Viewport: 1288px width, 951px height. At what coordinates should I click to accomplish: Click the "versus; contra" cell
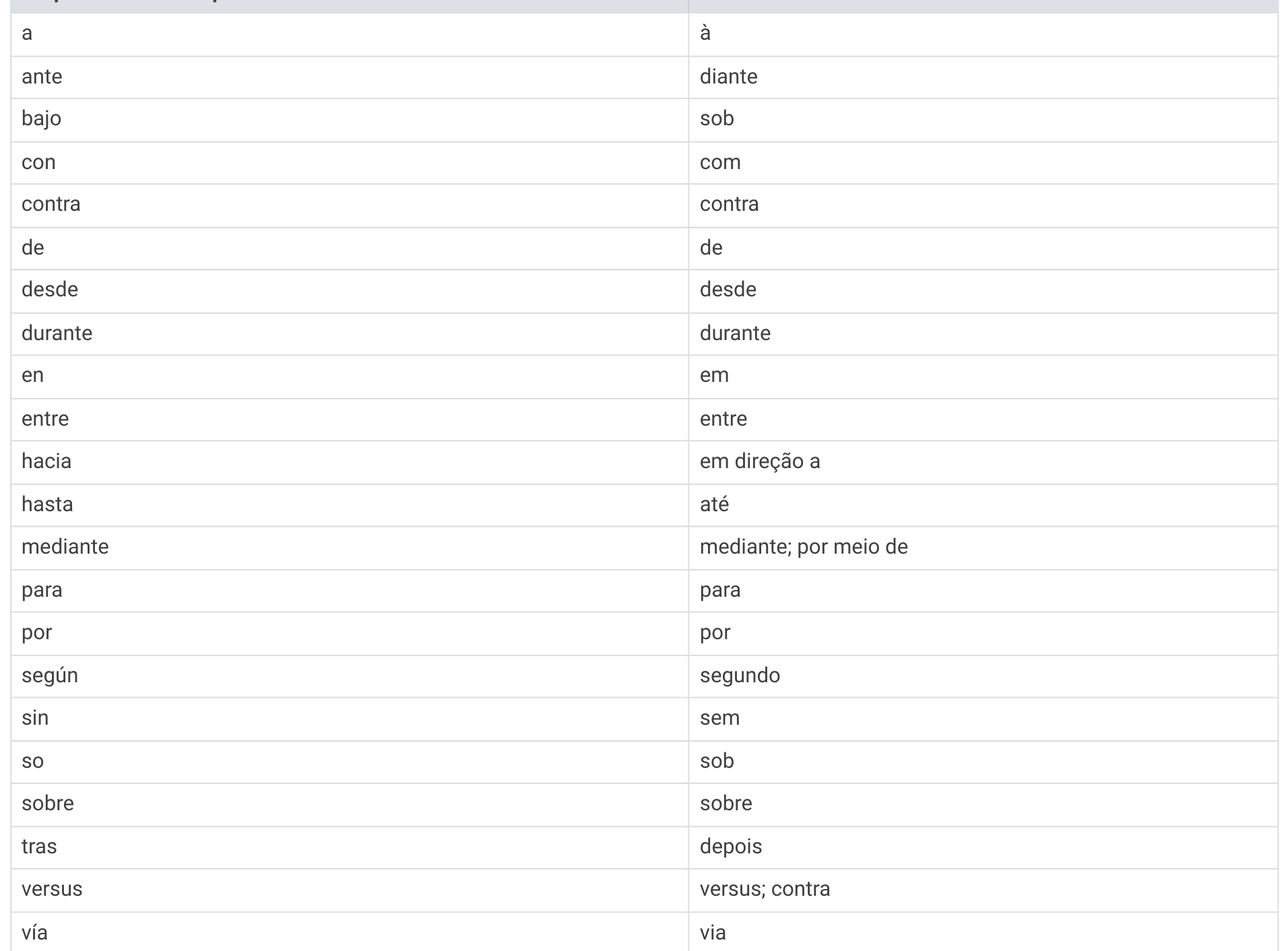pos(983,890)
